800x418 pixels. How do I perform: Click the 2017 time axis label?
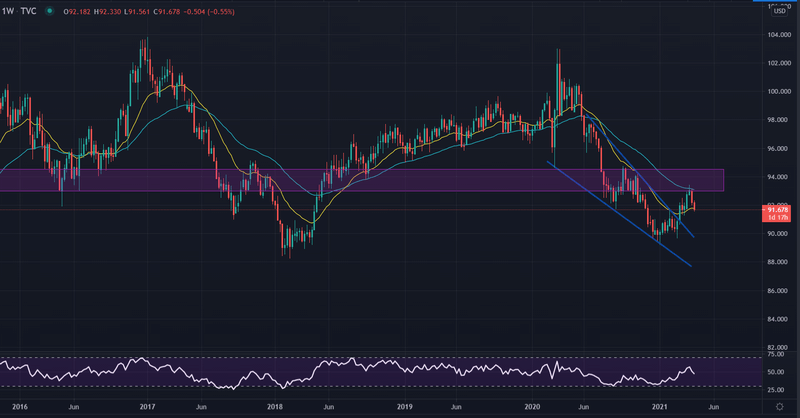[147, 407]
